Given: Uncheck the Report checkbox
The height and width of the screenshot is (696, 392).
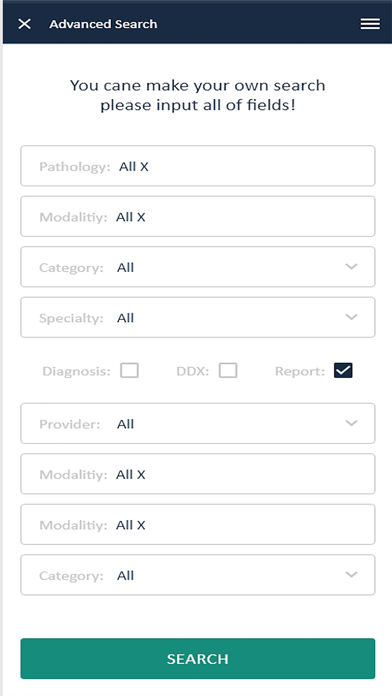Looking at the screenshot, I should [343, 371].
